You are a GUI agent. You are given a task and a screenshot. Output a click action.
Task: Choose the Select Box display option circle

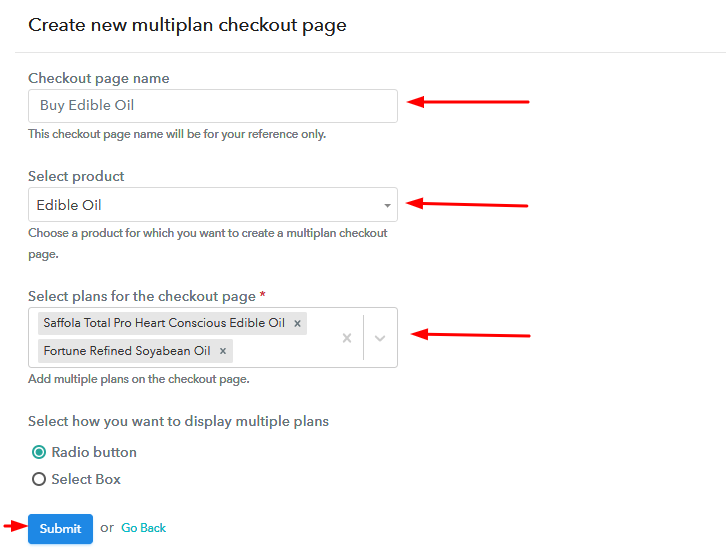(39, 479)
